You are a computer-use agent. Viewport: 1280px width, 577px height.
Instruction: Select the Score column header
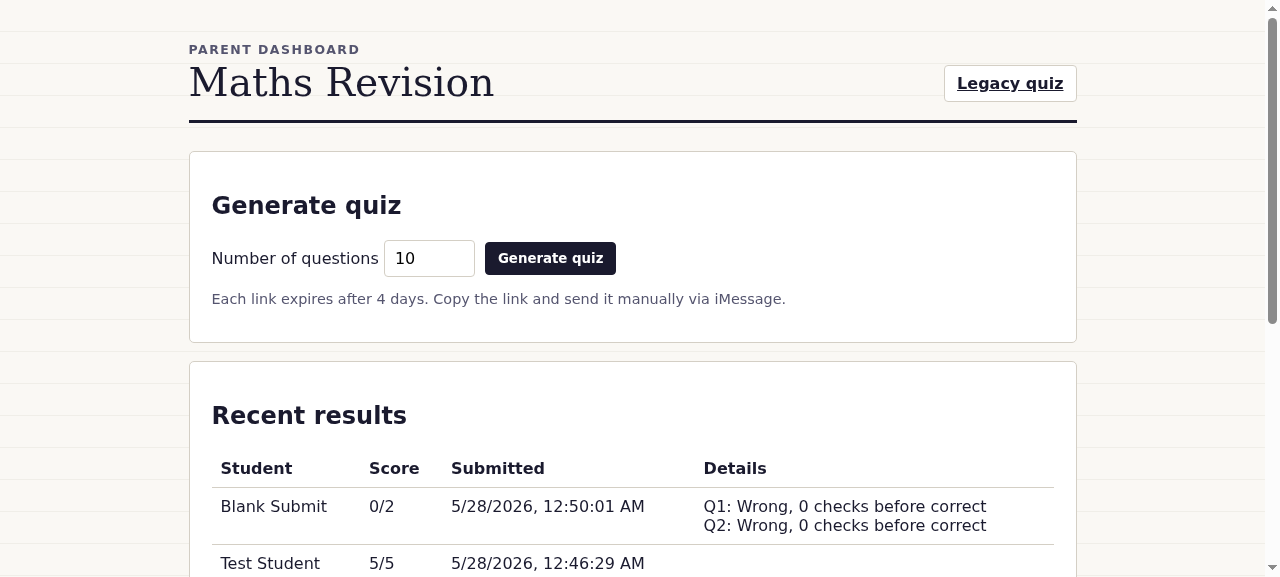(394, 468)
